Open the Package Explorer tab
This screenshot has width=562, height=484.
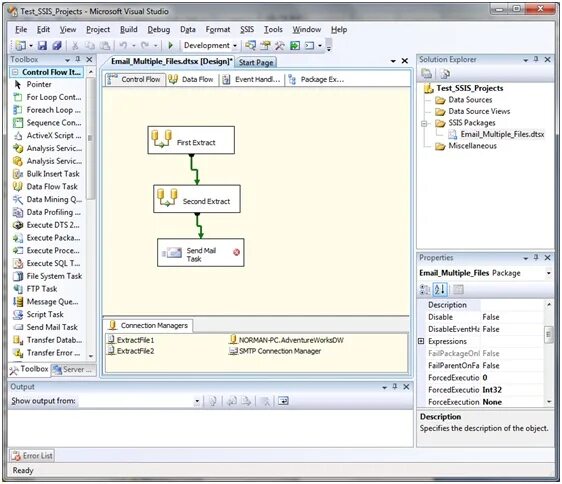pyautogui.click(x=317, y=80)
